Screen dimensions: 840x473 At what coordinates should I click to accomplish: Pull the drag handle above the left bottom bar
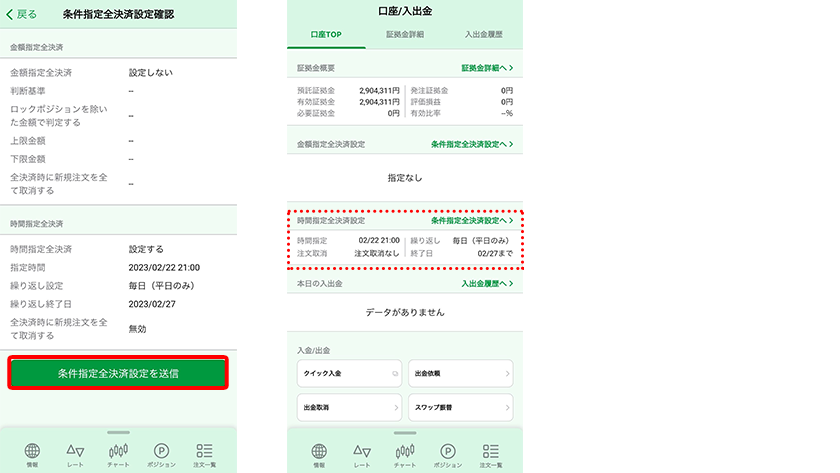point(118,432)
